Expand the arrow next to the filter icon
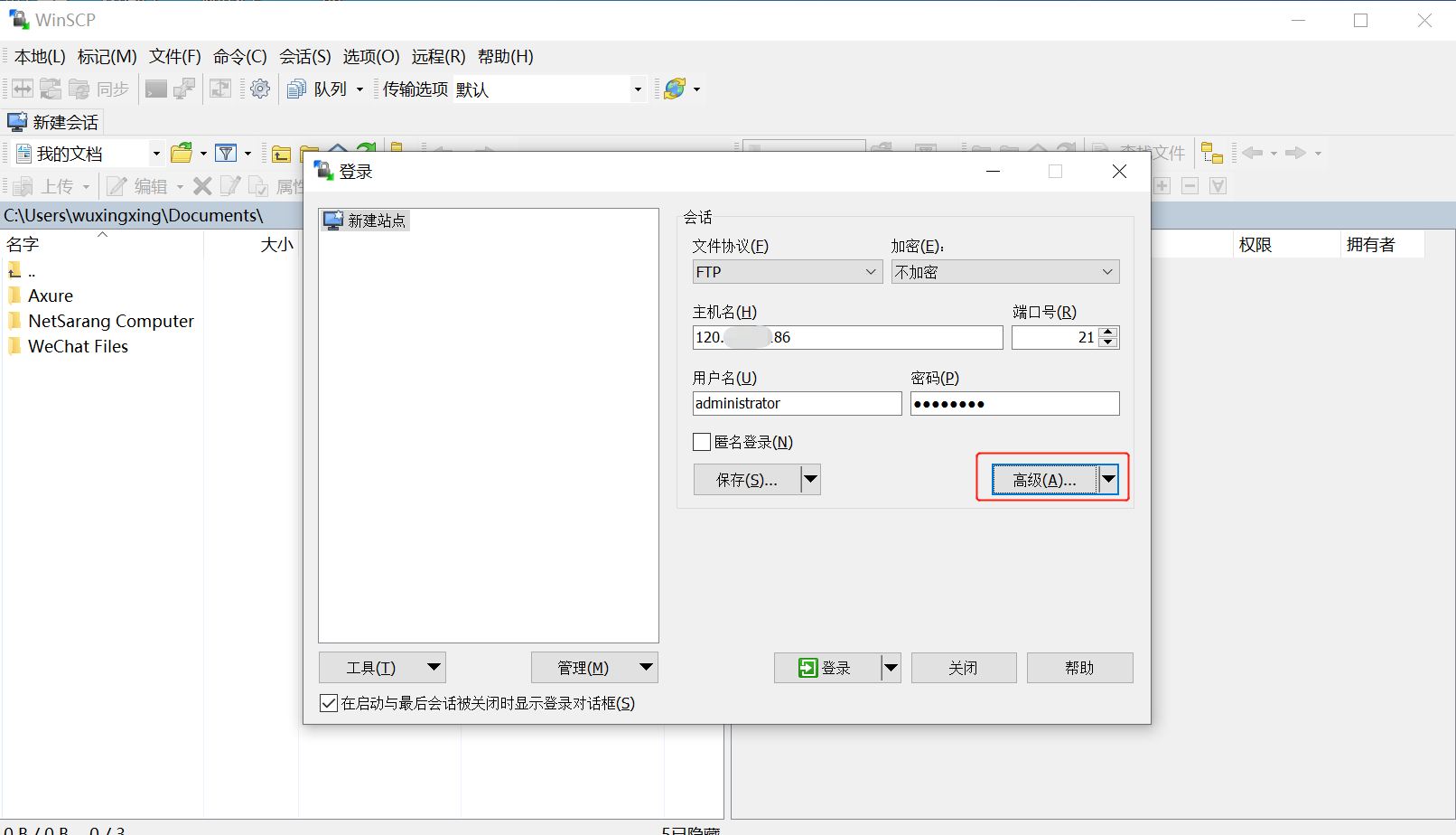 [x=247, y=154]
